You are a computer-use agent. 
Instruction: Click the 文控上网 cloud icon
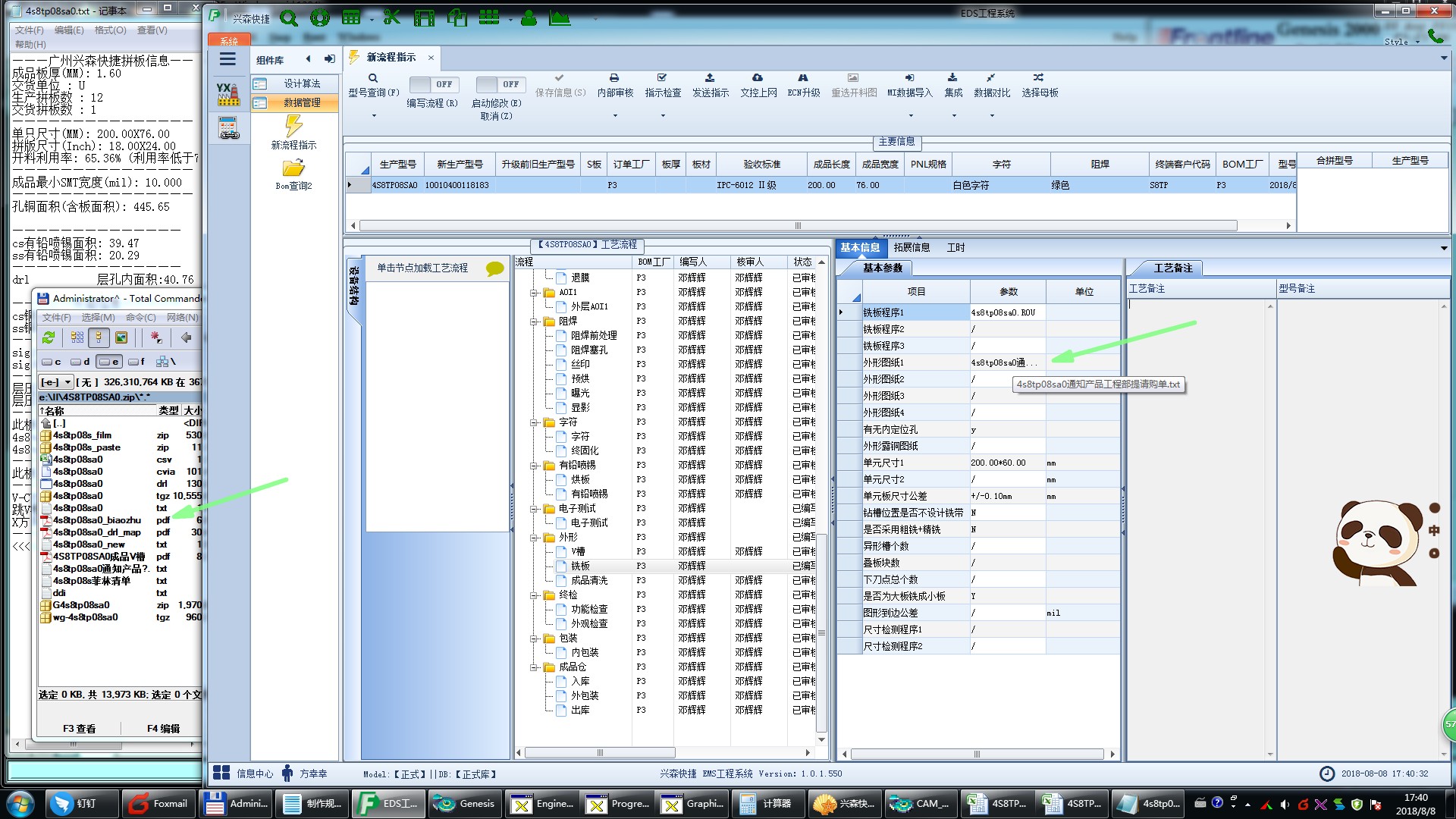click(x=758, y=78)
